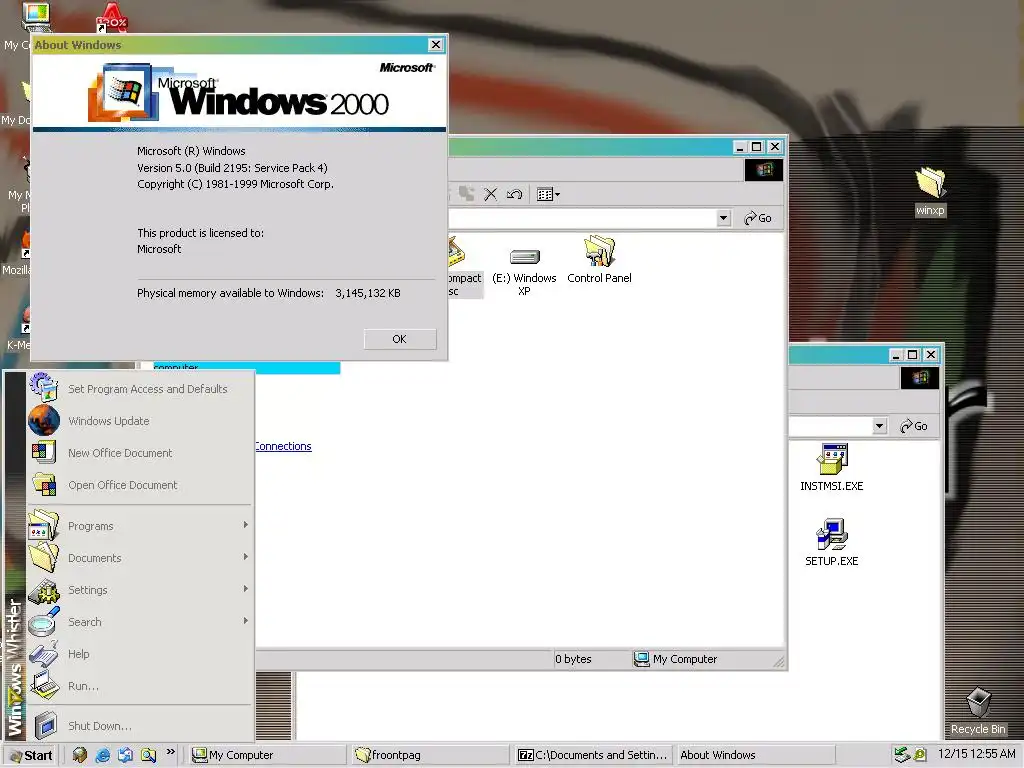This screenshot has height=768, width=1024.
Task: Click the address field in My Computer
Action: point(583,217)
